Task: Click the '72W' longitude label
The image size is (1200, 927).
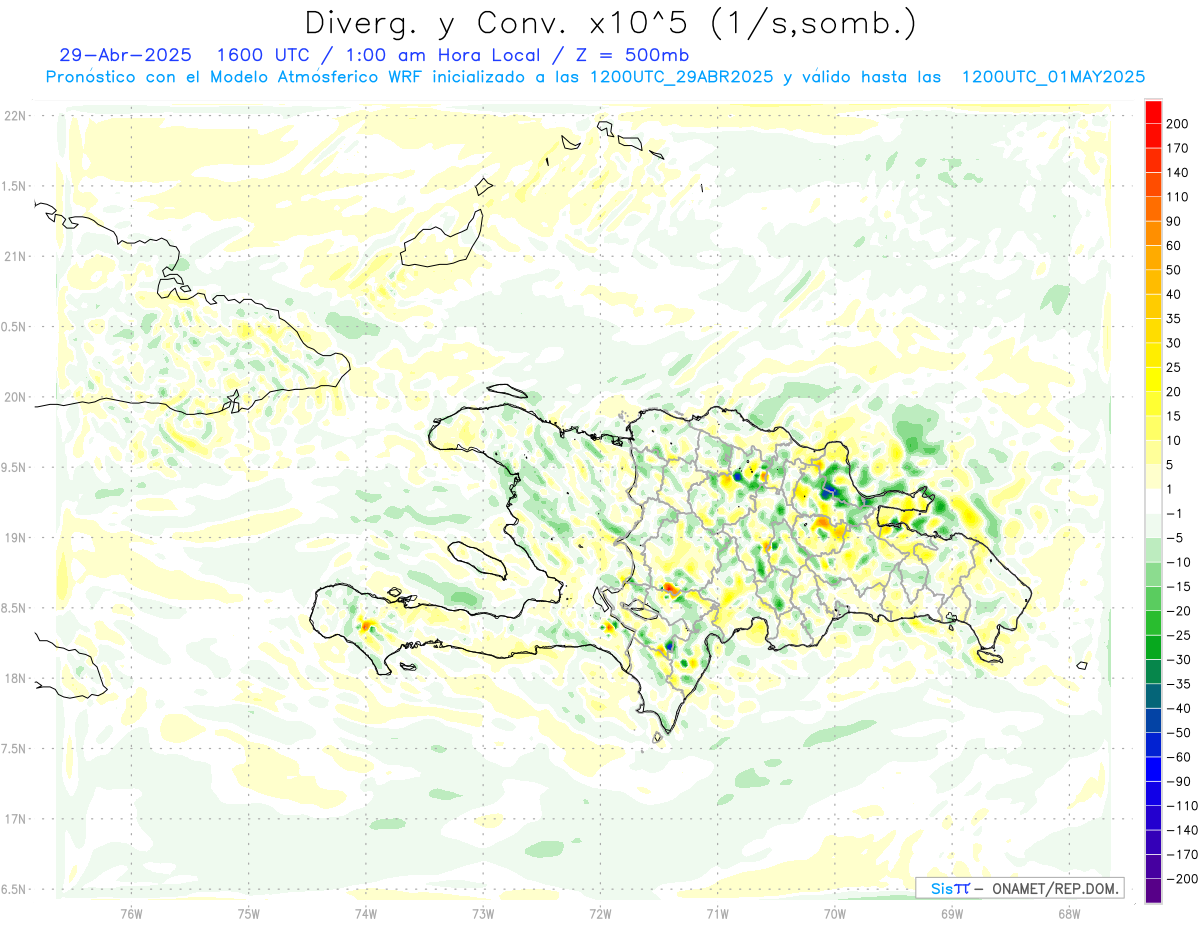Action: coord(600,913)
